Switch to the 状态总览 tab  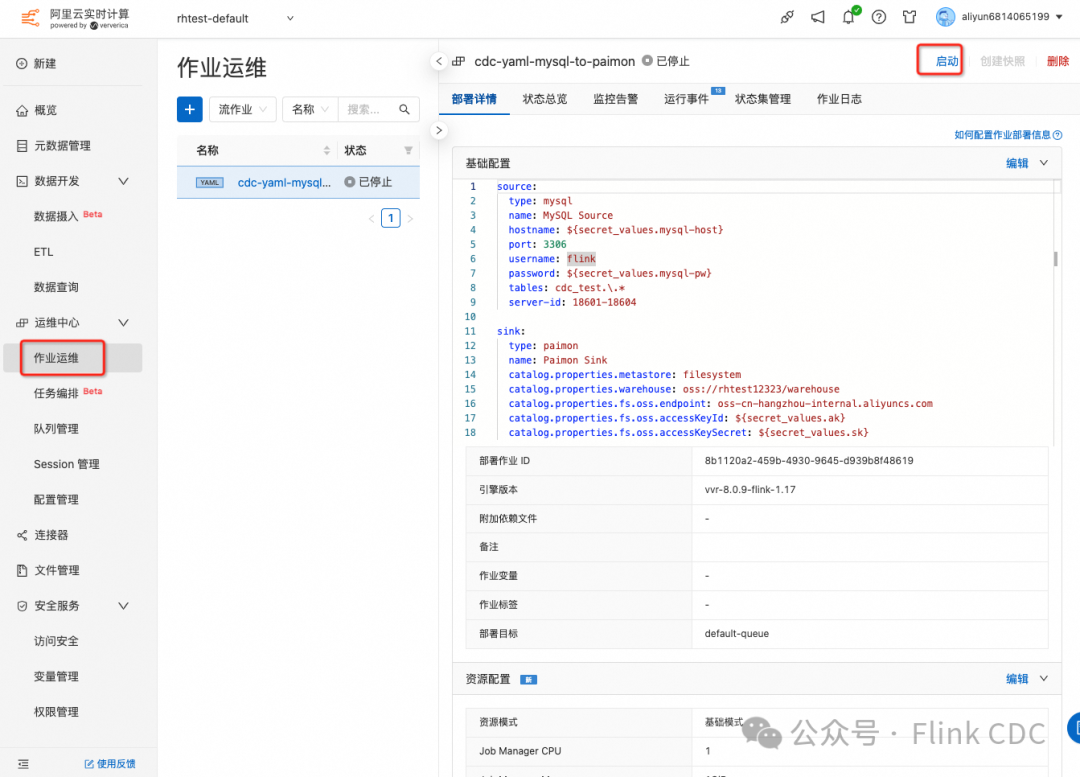[545, 99]
